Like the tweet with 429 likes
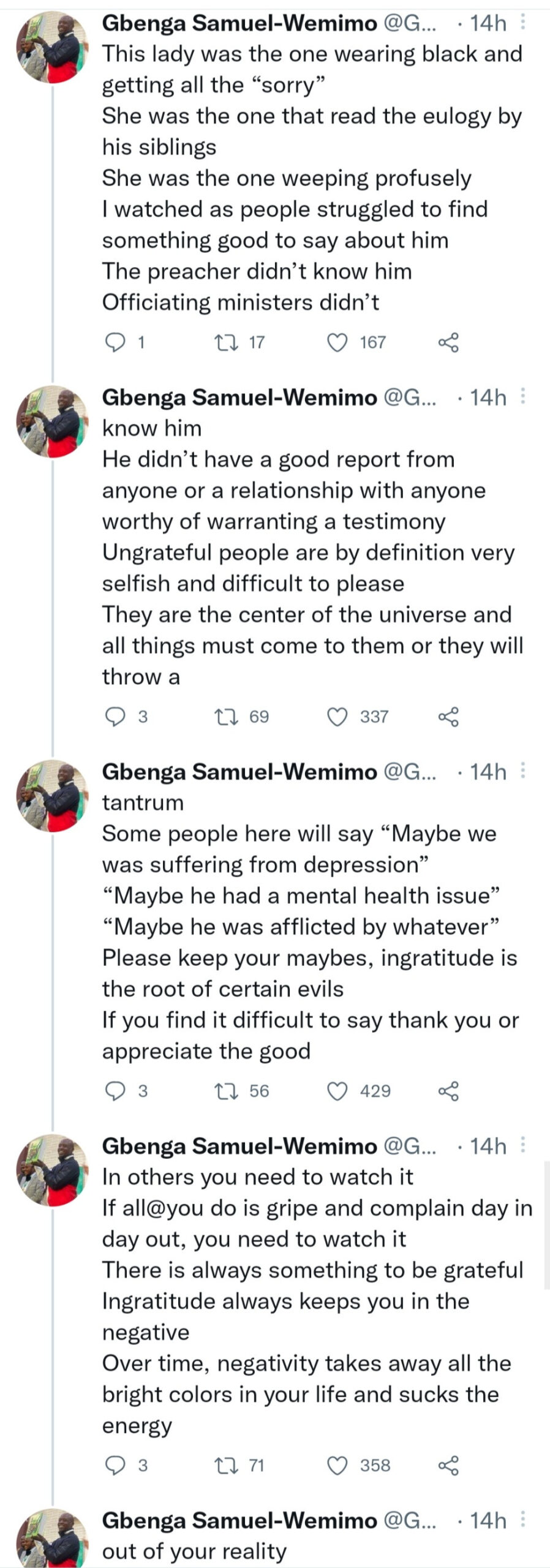Viewport: 550px width, 1568px height. [x=337, y=1091]
